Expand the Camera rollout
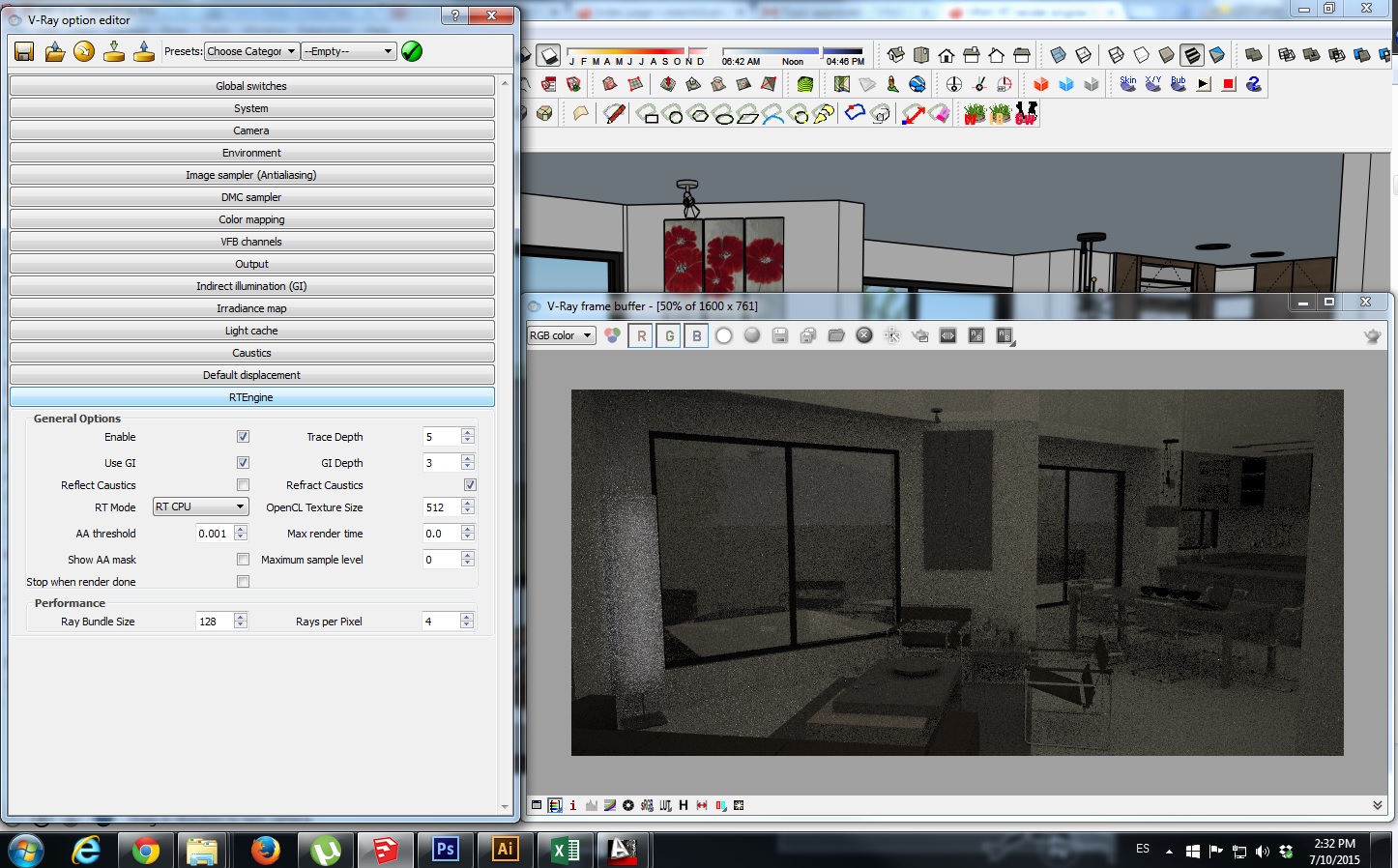 click(251, 130)
